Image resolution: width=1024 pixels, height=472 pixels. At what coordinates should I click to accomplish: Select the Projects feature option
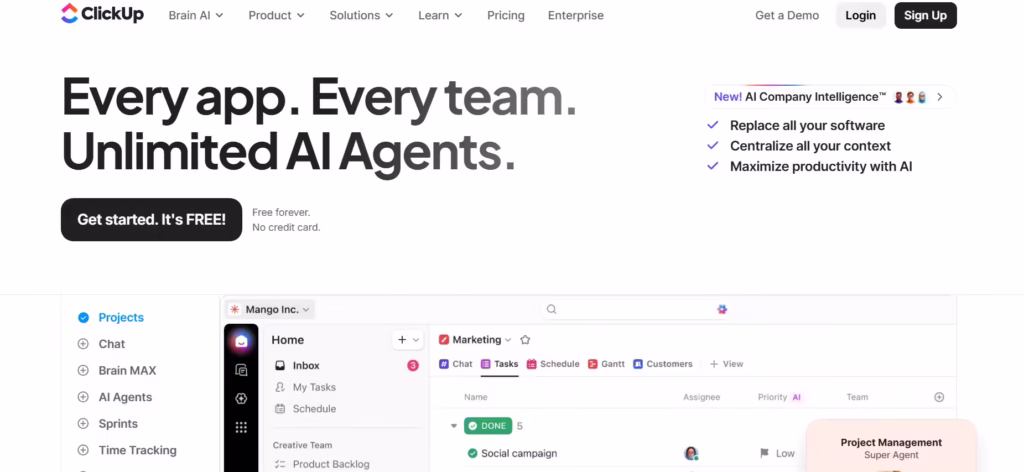120,318
